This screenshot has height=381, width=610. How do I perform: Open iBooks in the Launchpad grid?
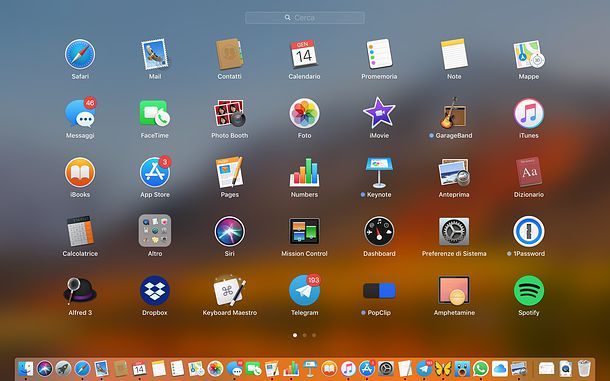pyautogui.click(x=80, y=172)
